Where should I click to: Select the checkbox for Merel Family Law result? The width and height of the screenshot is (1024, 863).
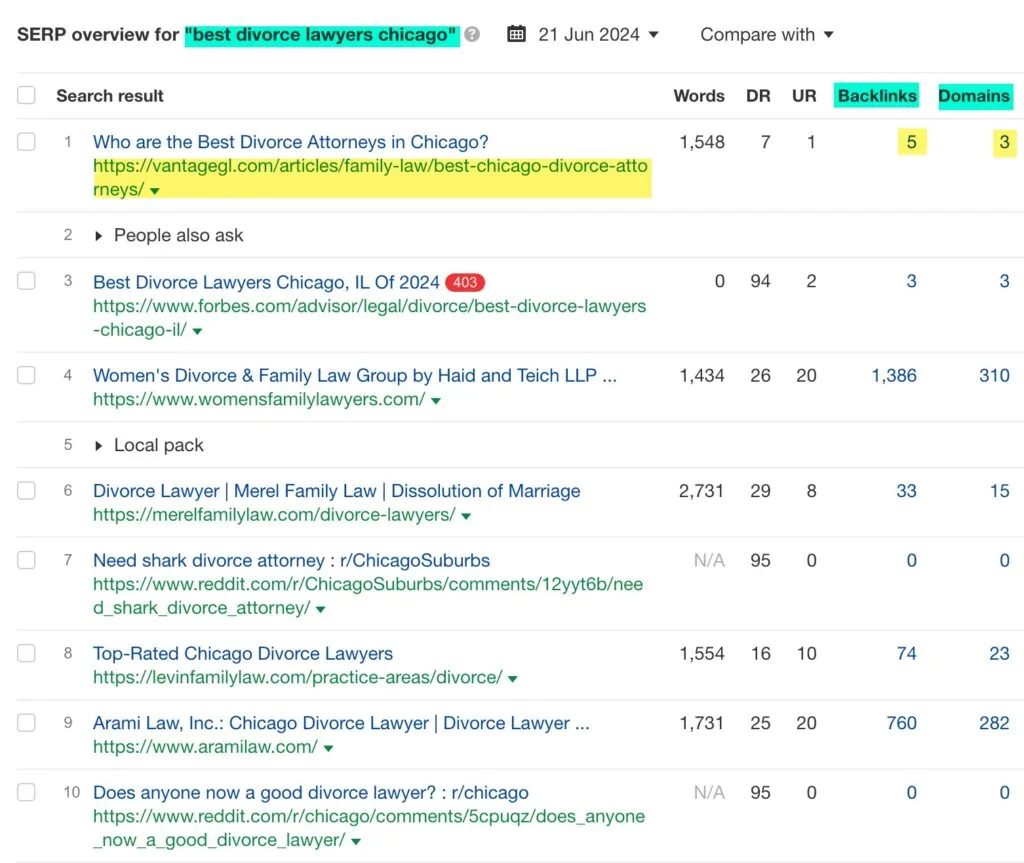pos(26,491)
